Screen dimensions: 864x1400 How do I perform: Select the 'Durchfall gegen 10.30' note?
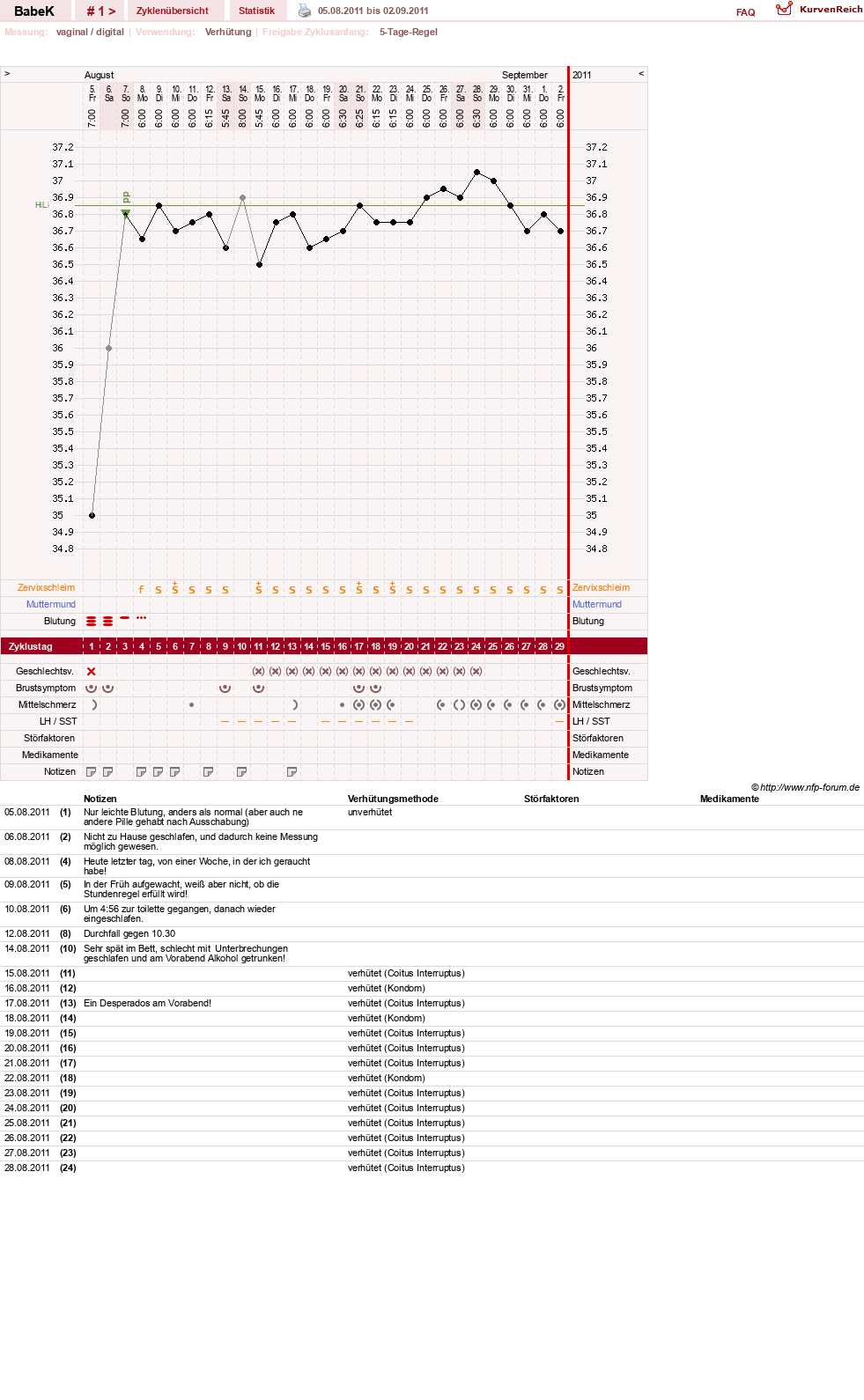[x=129, y=934]
